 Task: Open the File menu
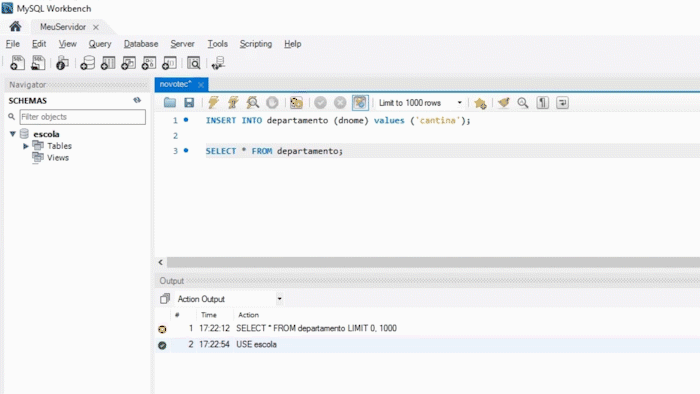tap(12, 44)
